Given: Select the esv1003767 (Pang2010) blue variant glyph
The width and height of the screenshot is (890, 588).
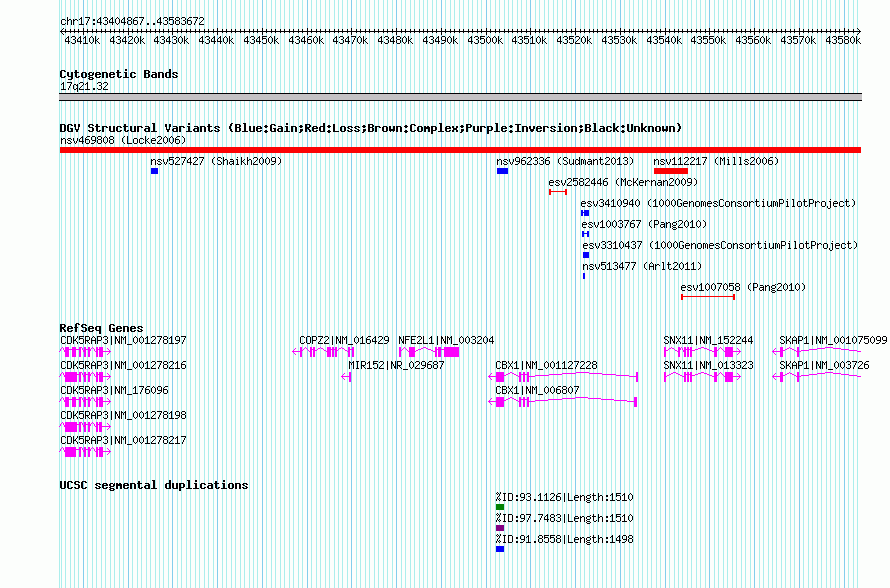Looking at the screenshot, I should click(x=585, y=234).
